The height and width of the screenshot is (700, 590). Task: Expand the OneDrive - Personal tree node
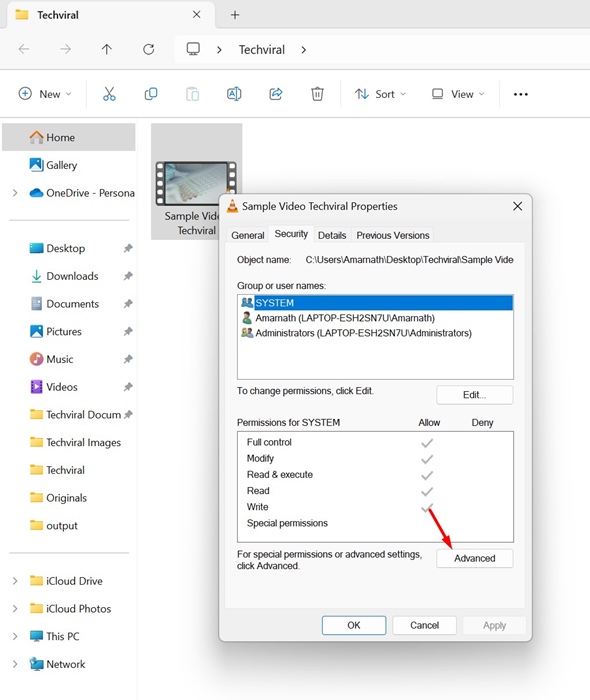(x=15, y=193)
